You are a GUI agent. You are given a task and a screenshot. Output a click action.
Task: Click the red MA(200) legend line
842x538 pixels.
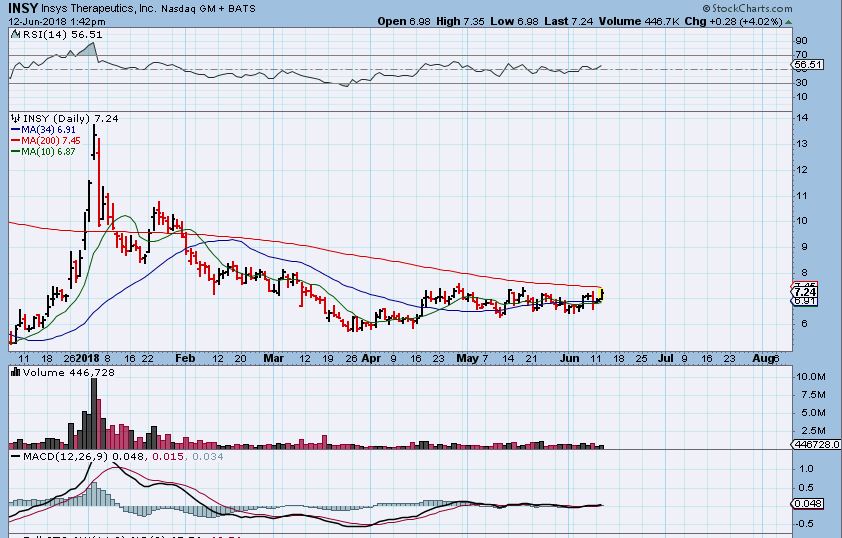[16, 141]
